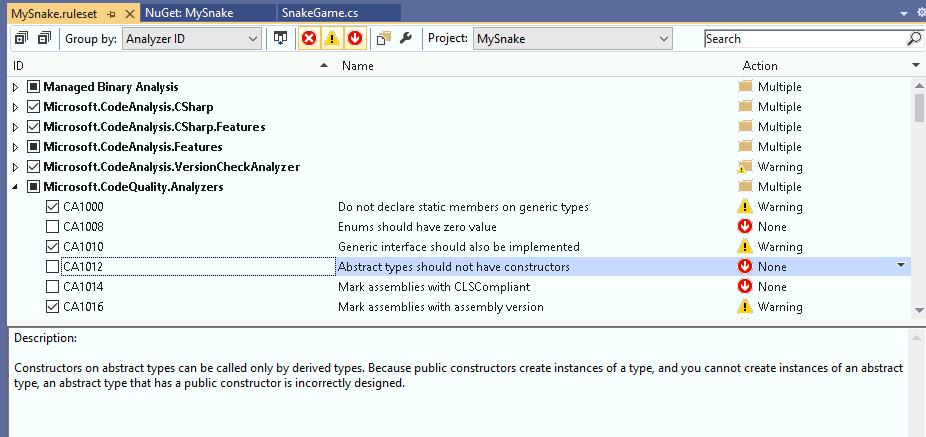This screenshot has height=437, width=926.
Task: Expand the Managed Binary Analysis group
Action: (x=15, y=87)
